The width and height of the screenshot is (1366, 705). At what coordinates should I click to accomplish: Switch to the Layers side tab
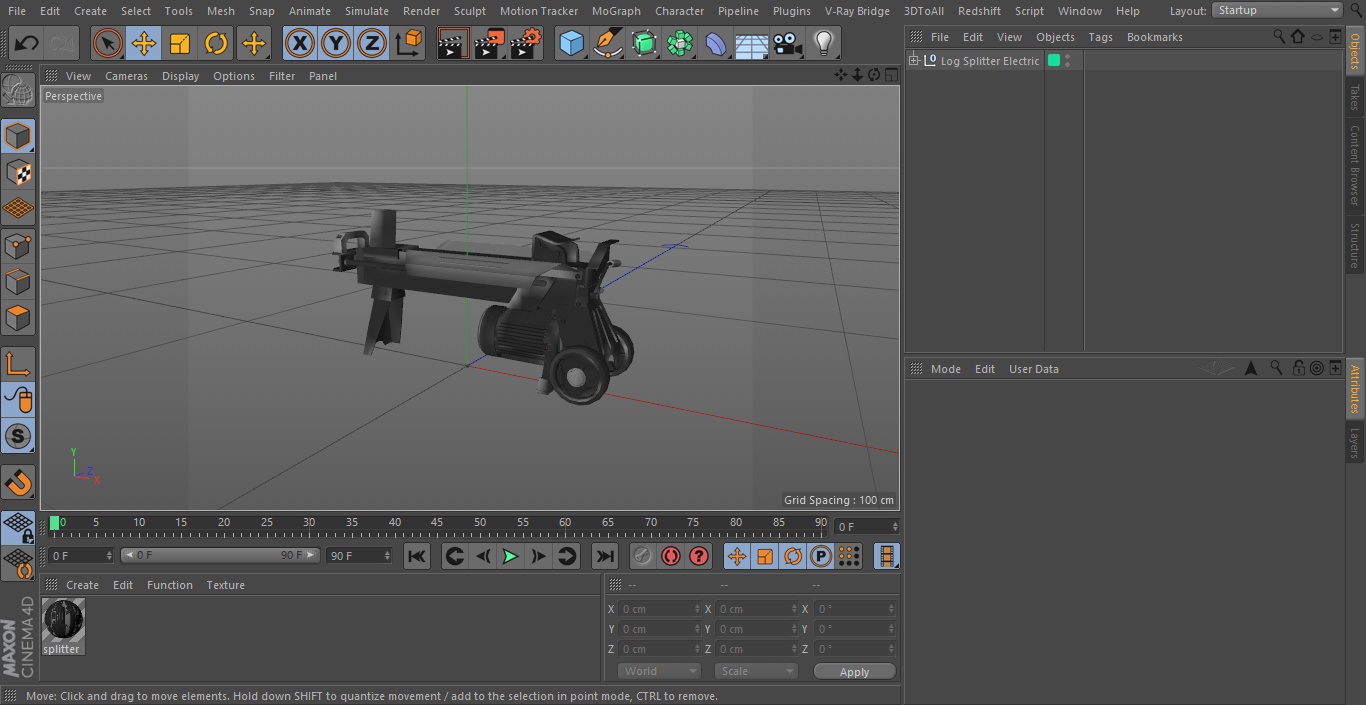tap(1355, 442)
